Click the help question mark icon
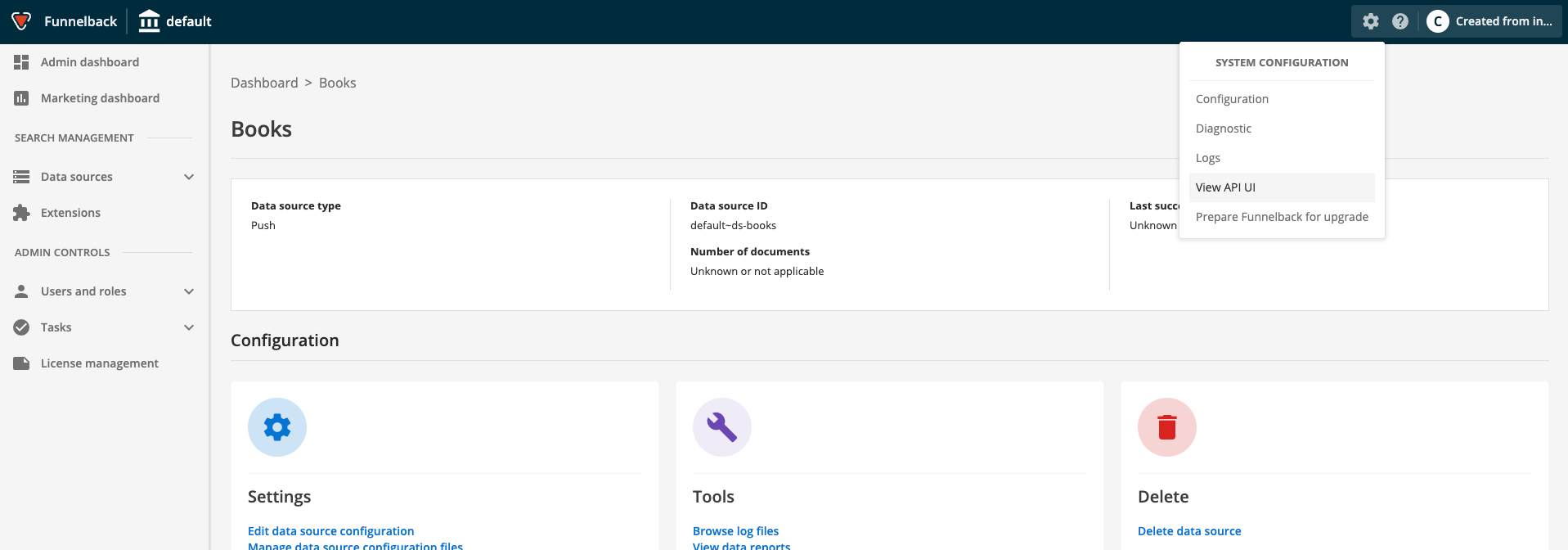Screen dimensions: 1568x550 pos(1400,21)
